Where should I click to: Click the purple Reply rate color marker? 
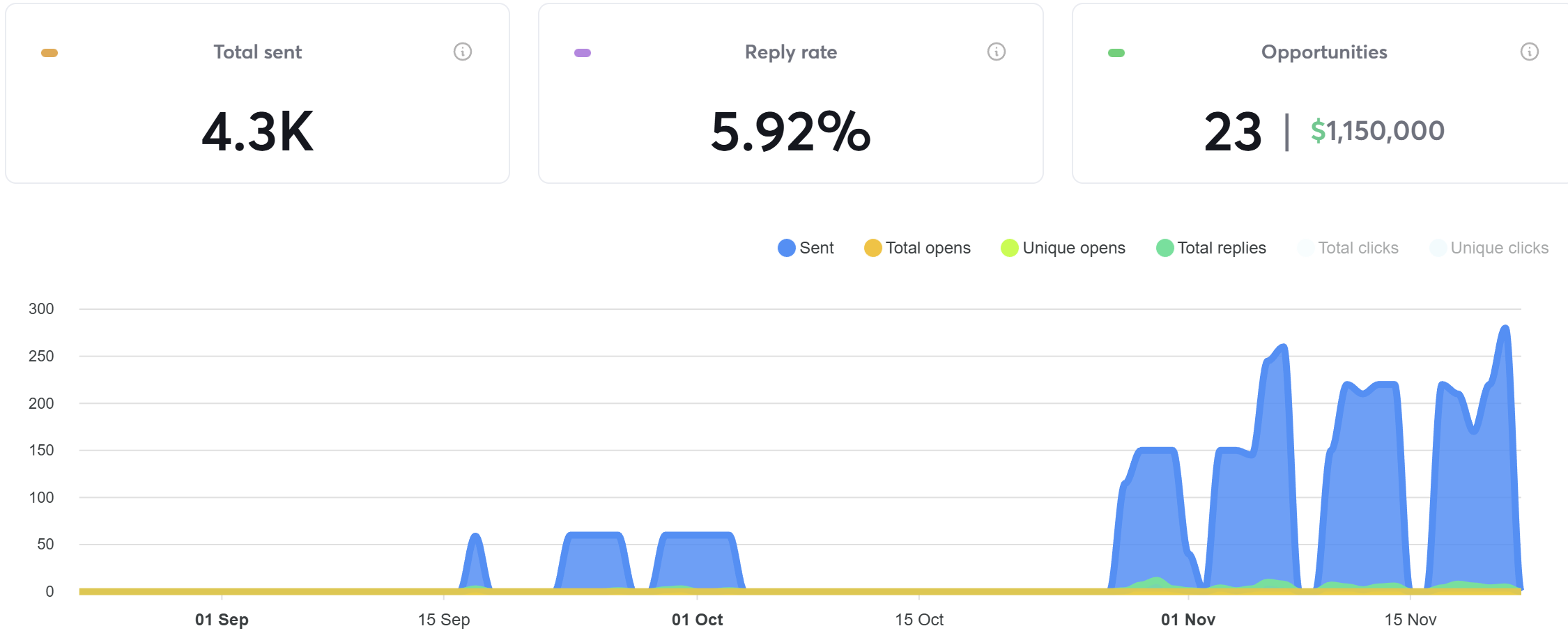click(583, 53)
